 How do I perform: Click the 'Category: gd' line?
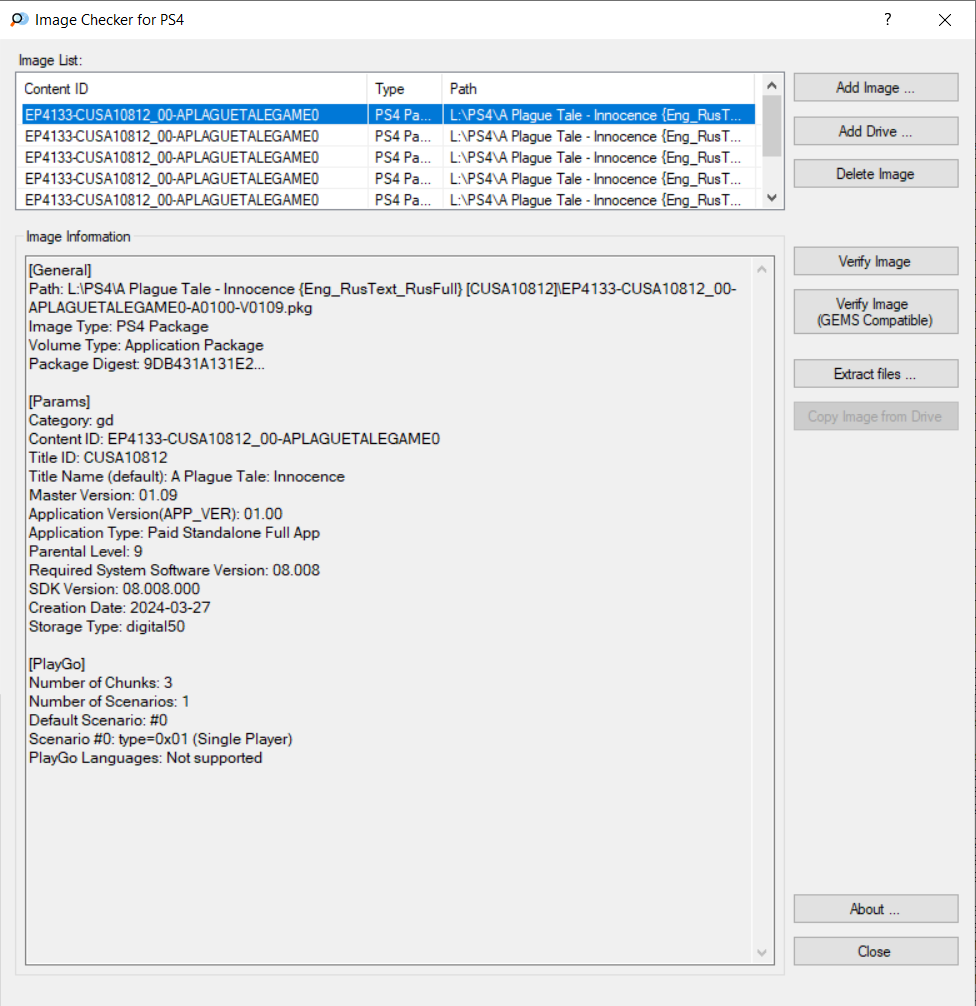71,420
